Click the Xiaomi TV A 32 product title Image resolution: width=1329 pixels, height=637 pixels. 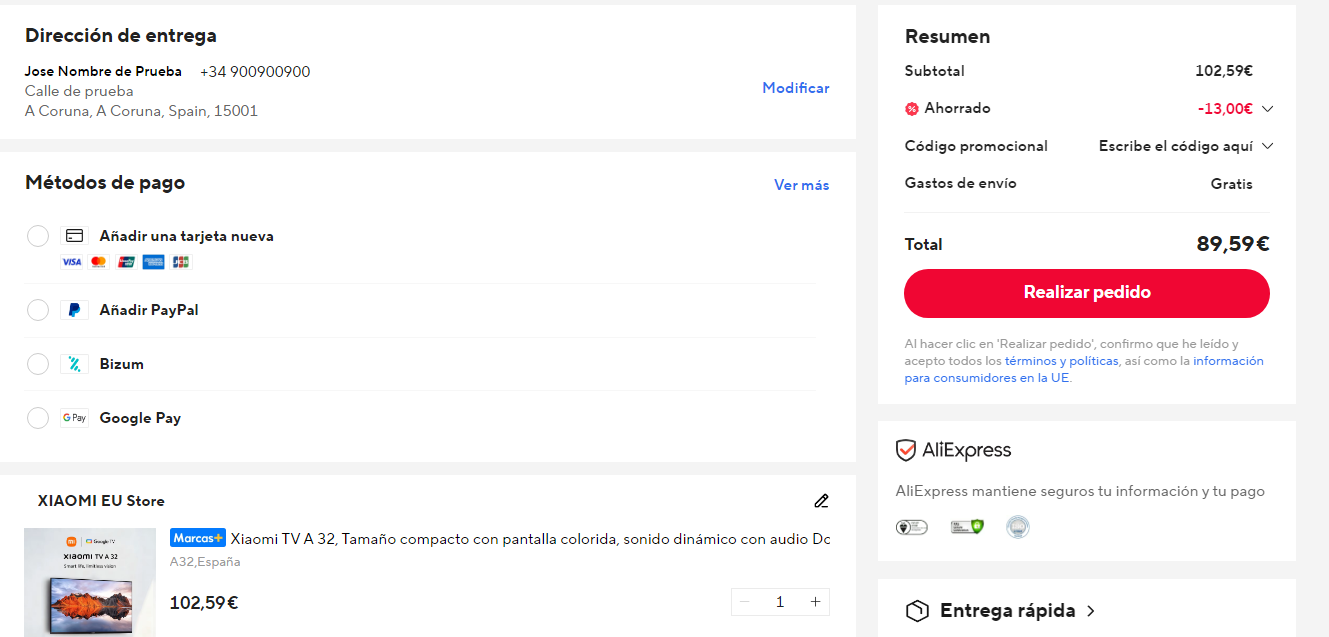point(531,539)
